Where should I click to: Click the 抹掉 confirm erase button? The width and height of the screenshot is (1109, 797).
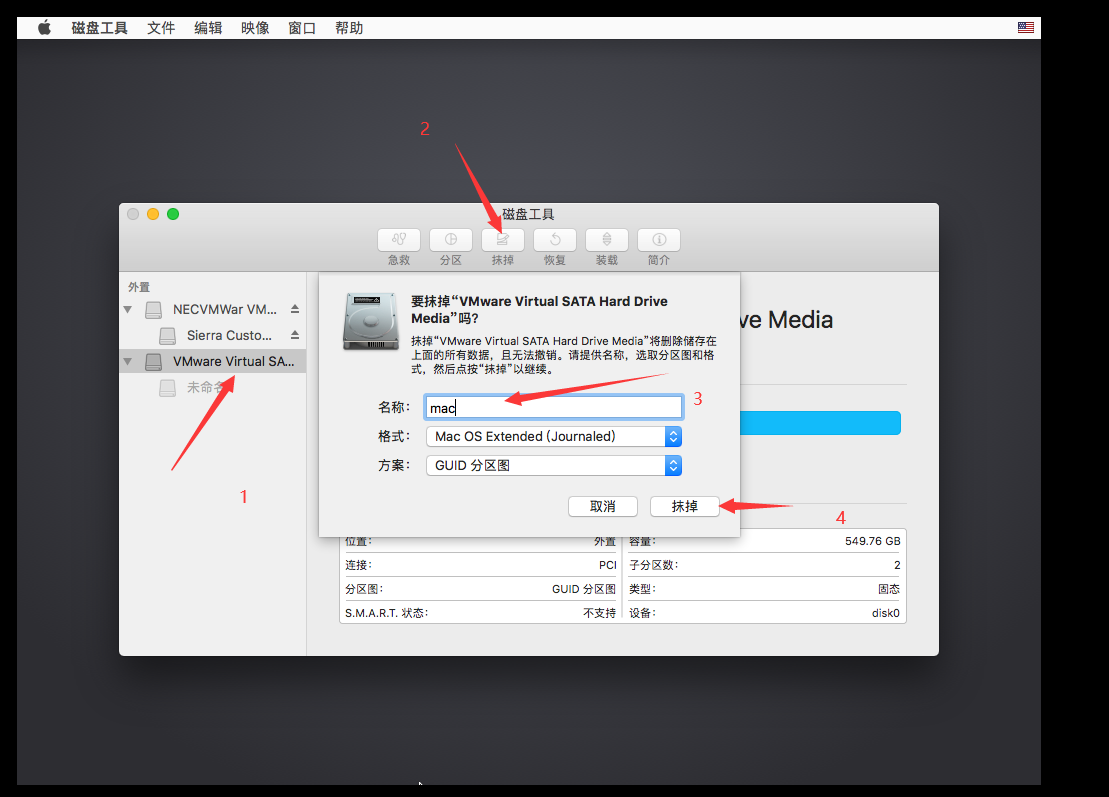coord(685,506)
